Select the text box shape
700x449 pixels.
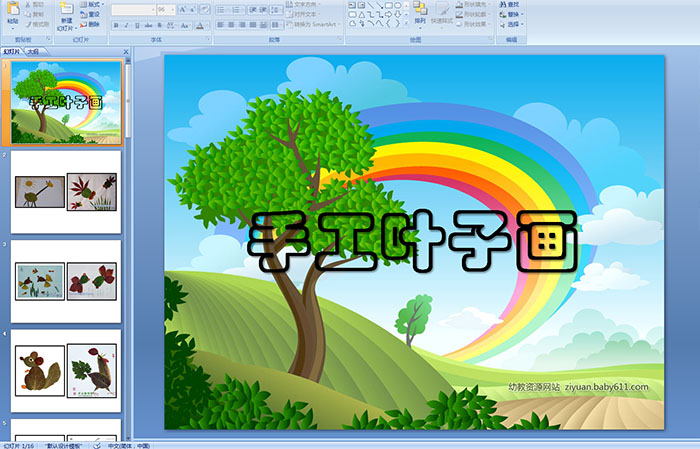tap(352, 5)
